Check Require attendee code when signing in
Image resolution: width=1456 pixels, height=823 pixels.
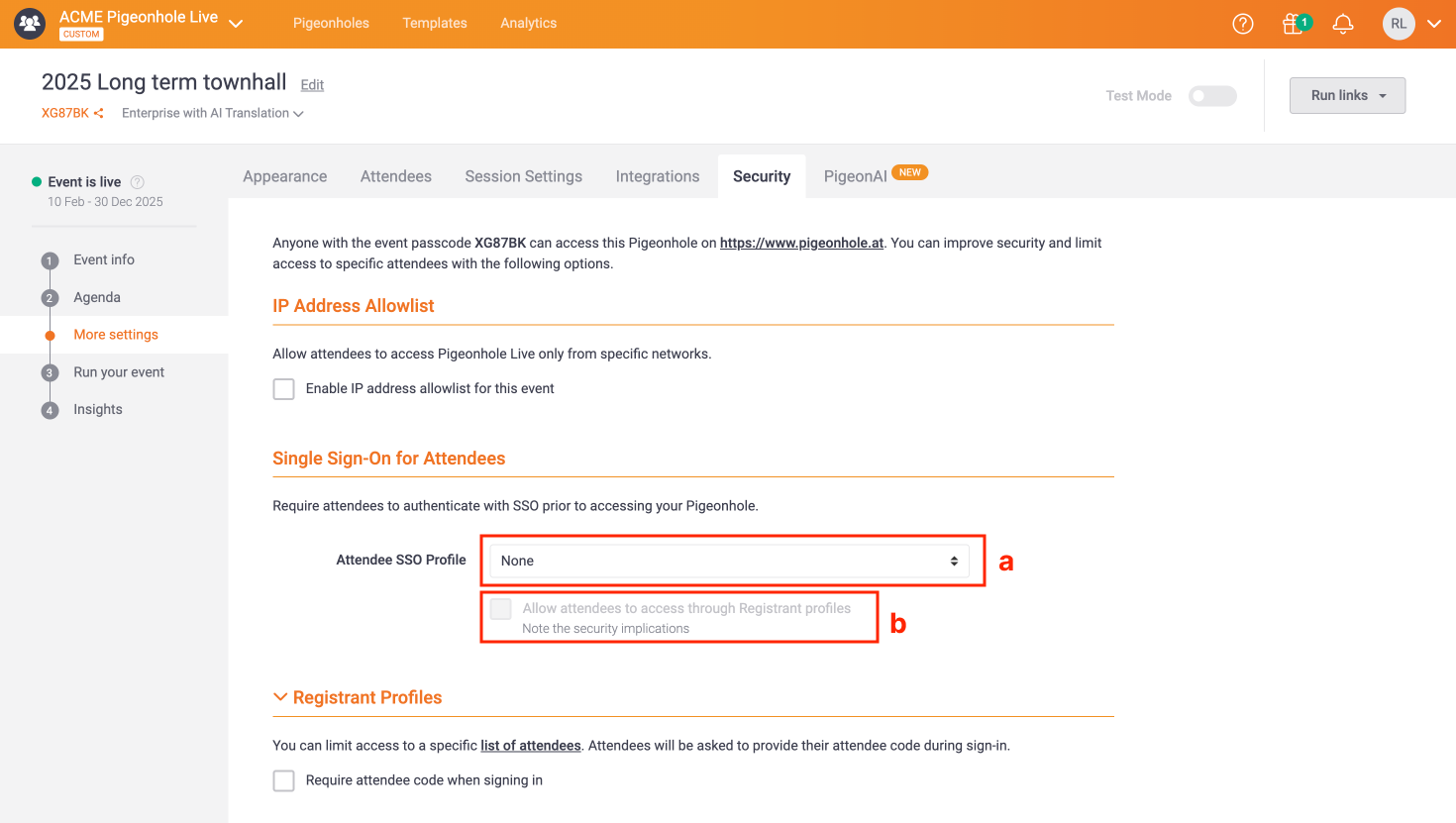pyautogui.click(x=284, y=780)
